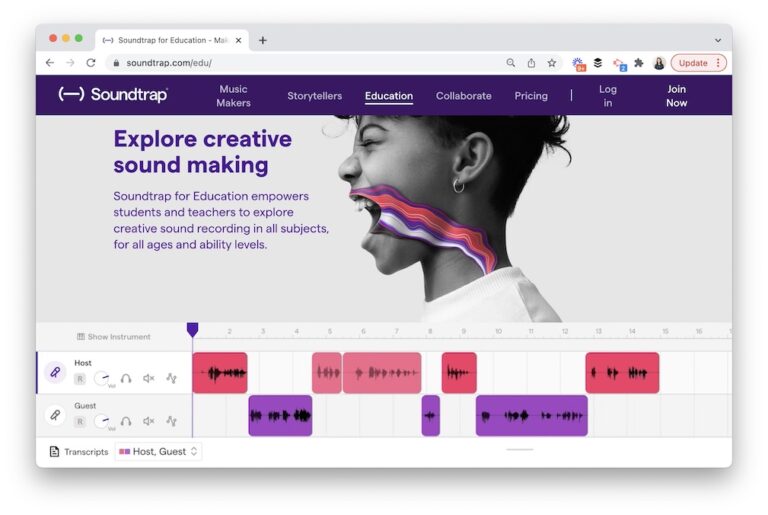Toggle record arm on Host track
The width and height of the screenshot is (768, 515).
(80, 379)
